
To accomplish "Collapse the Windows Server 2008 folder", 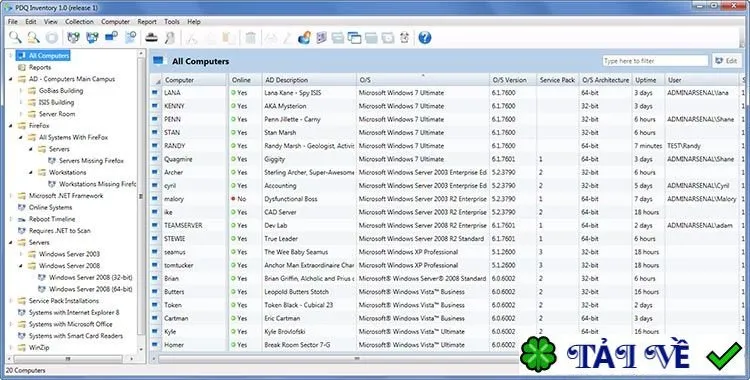I will point(21,266).
